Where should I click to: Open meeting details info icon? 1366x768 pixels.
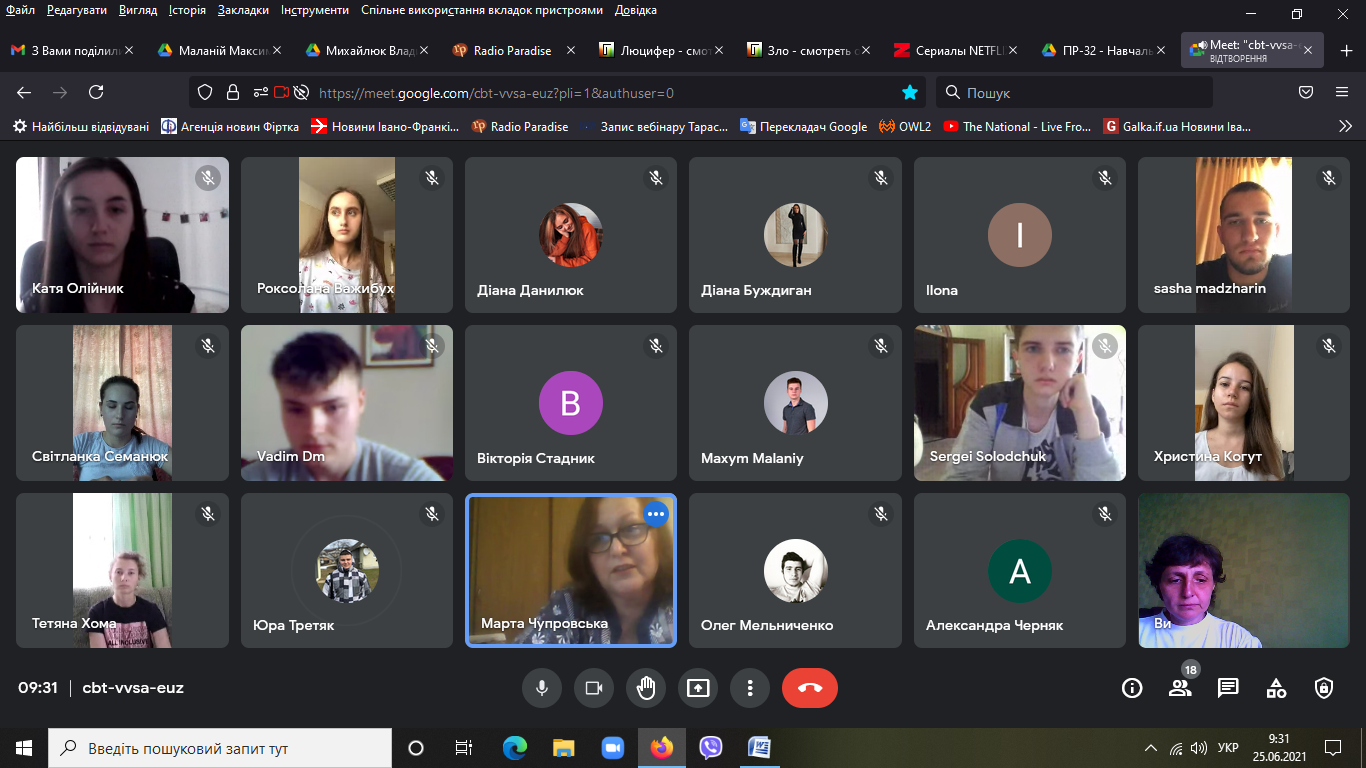[1132, 688]
